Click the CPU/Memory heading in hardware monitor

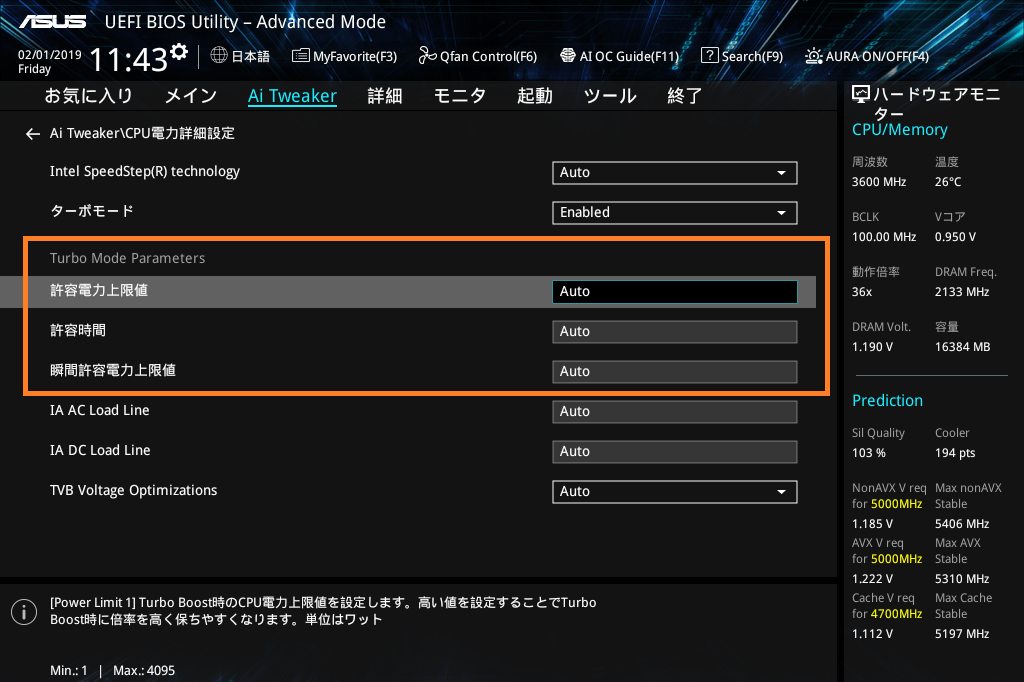[x=900, y=129]
